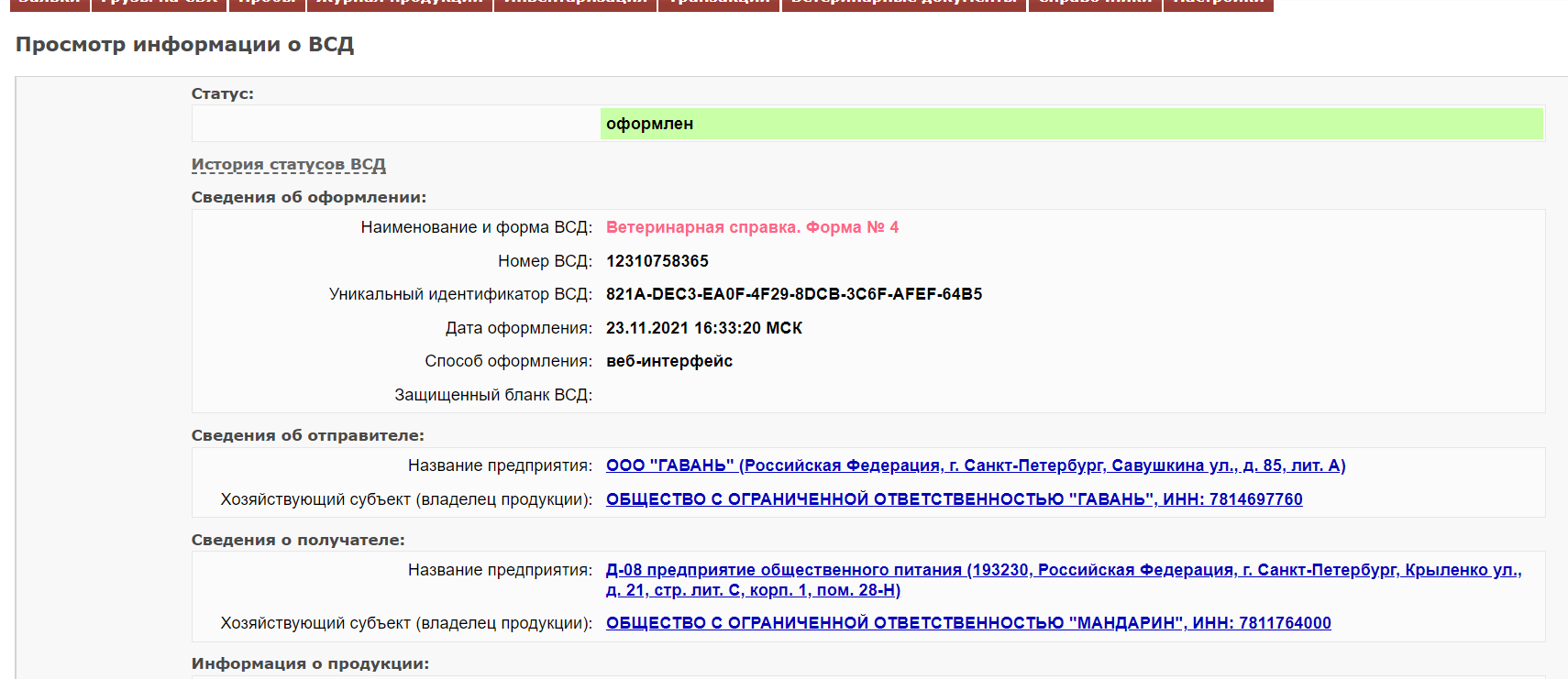Open sender owner link with ИНН 7814697760
The height and width of the screenshot is (679, 1568).
(954, 499)
